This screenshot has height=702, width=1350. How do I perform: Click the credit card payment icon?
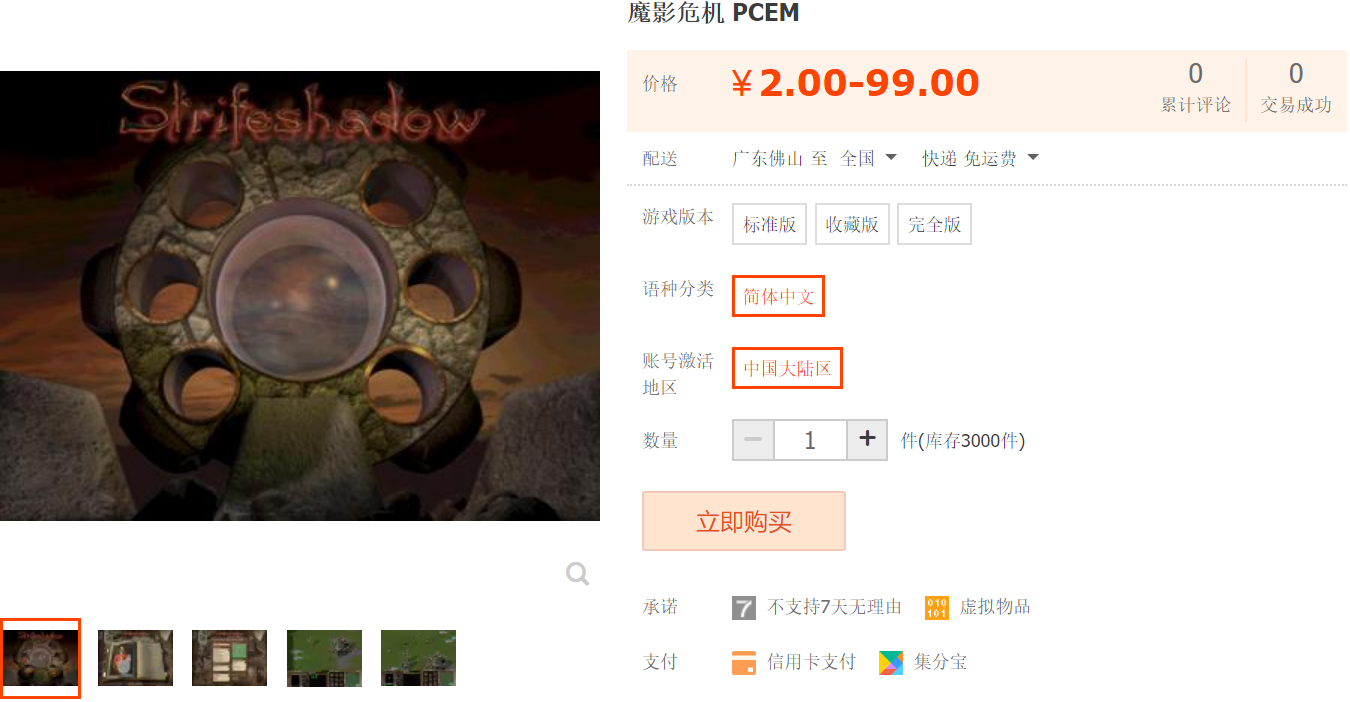pyautogui.click(x=744, y=663)
